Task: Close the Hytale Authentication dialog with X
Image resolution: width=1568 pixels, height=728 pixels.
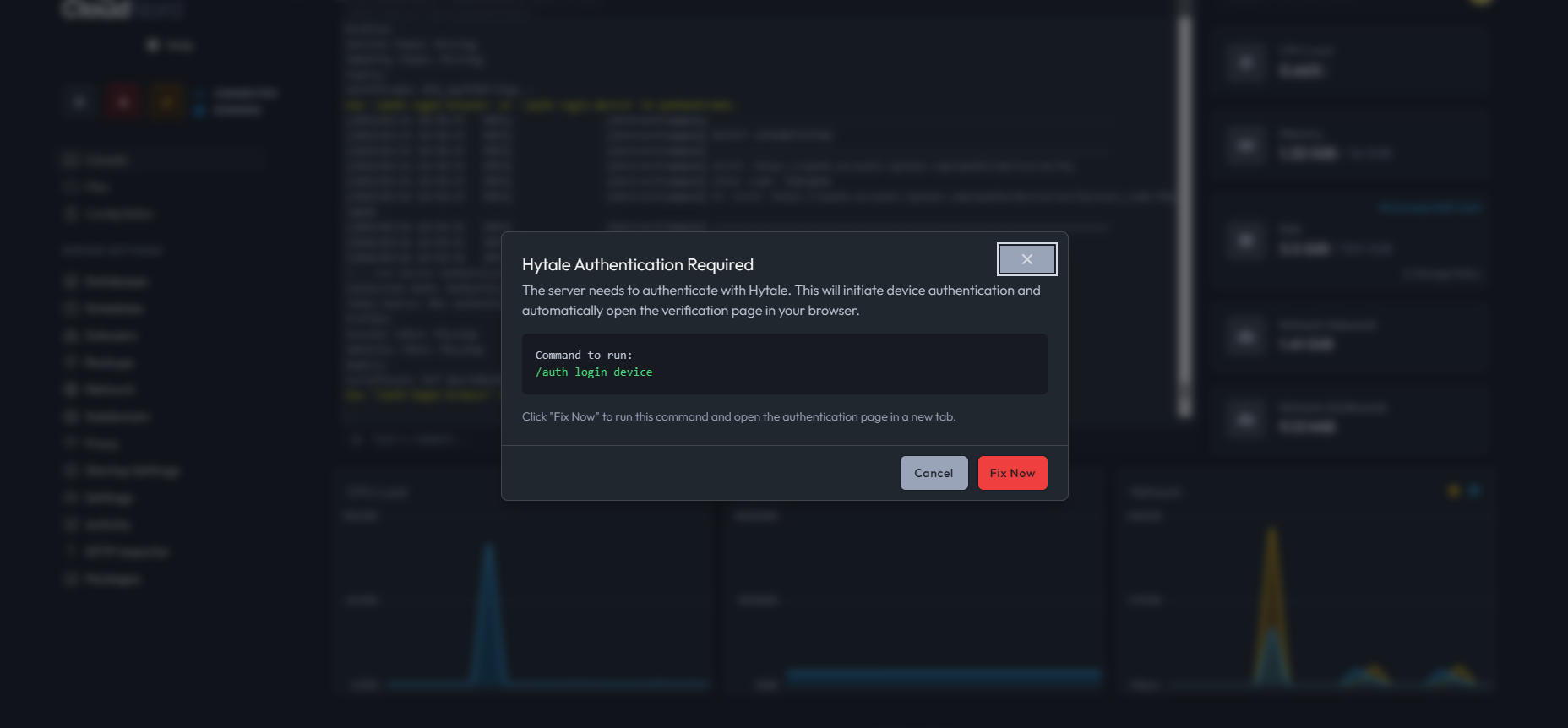Action: 1026,259
